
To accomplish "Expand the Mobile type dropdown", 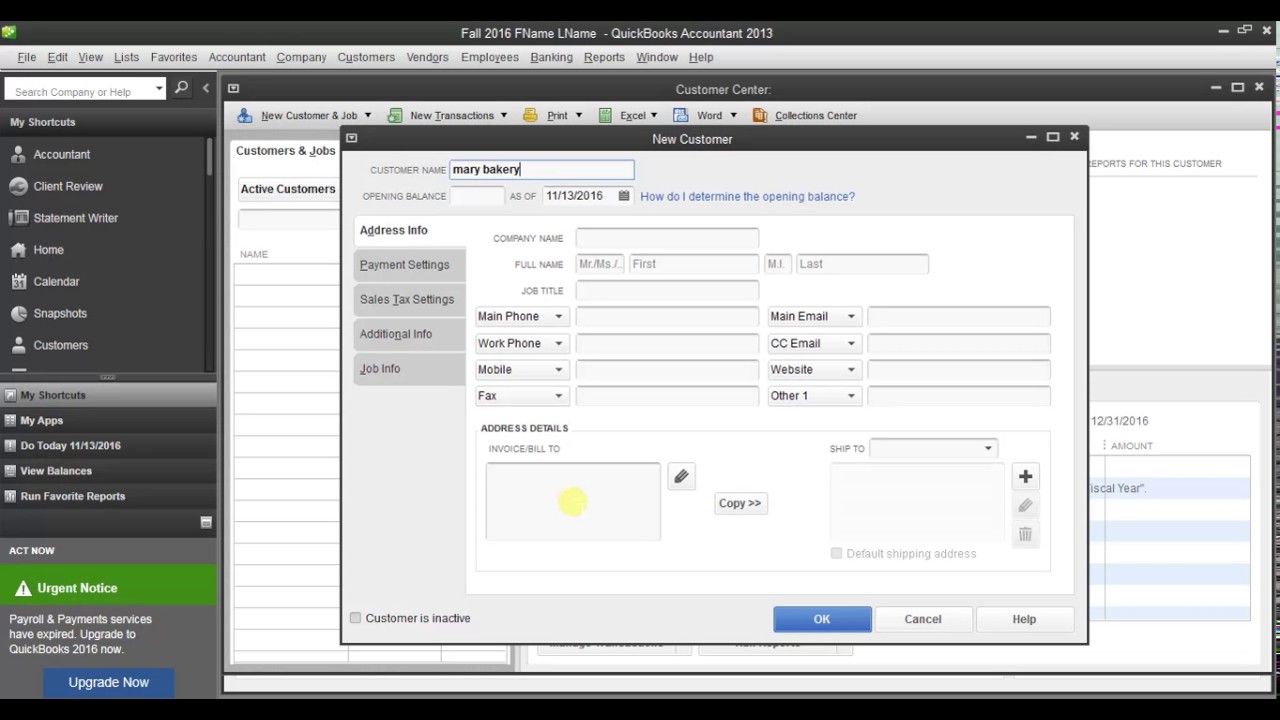I will point(559,369).
